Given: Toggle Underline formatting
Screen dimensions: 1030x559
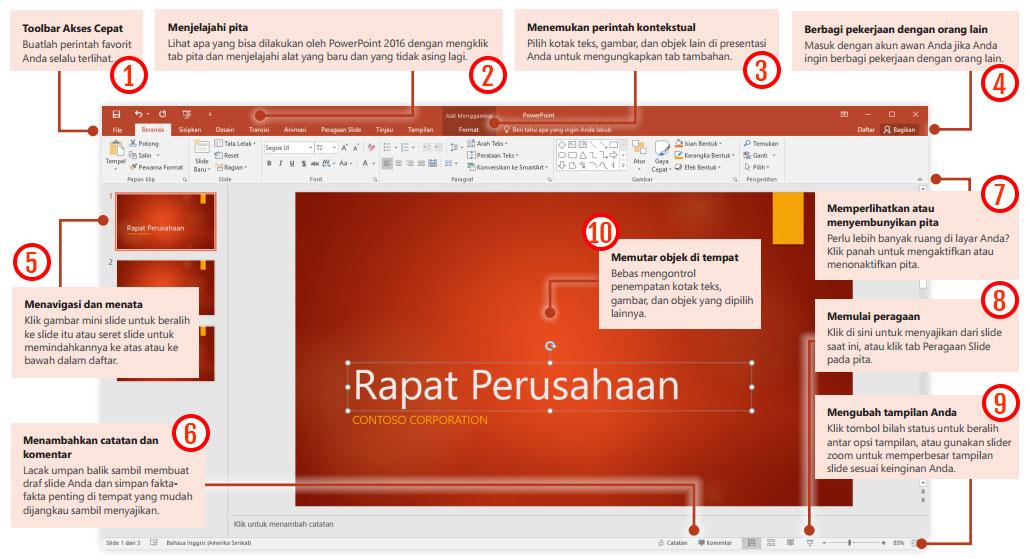Looking at the screenshot, I should [x=292, y=163].
